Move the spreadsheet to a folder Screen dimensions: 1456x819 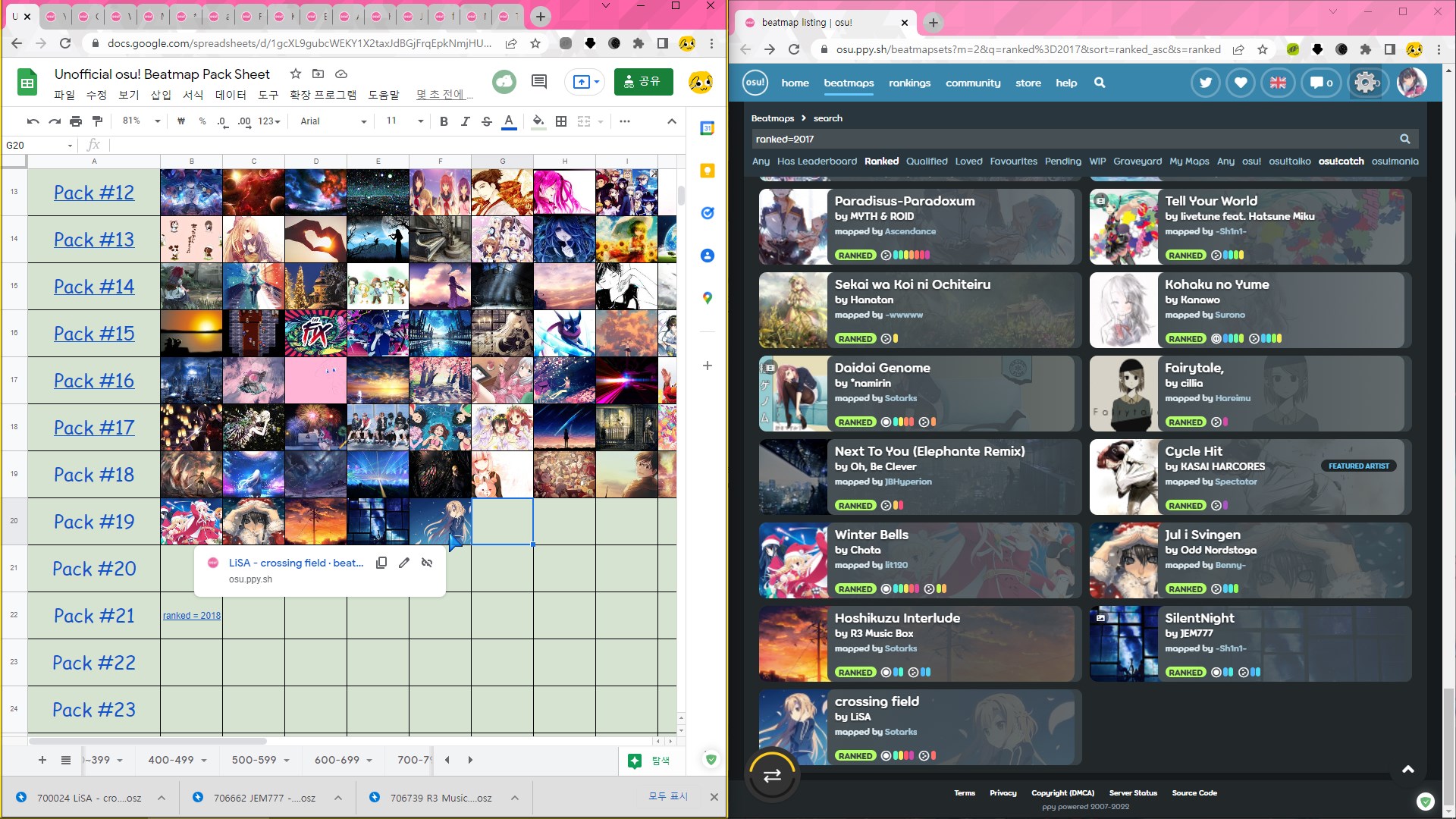point(318,74)
